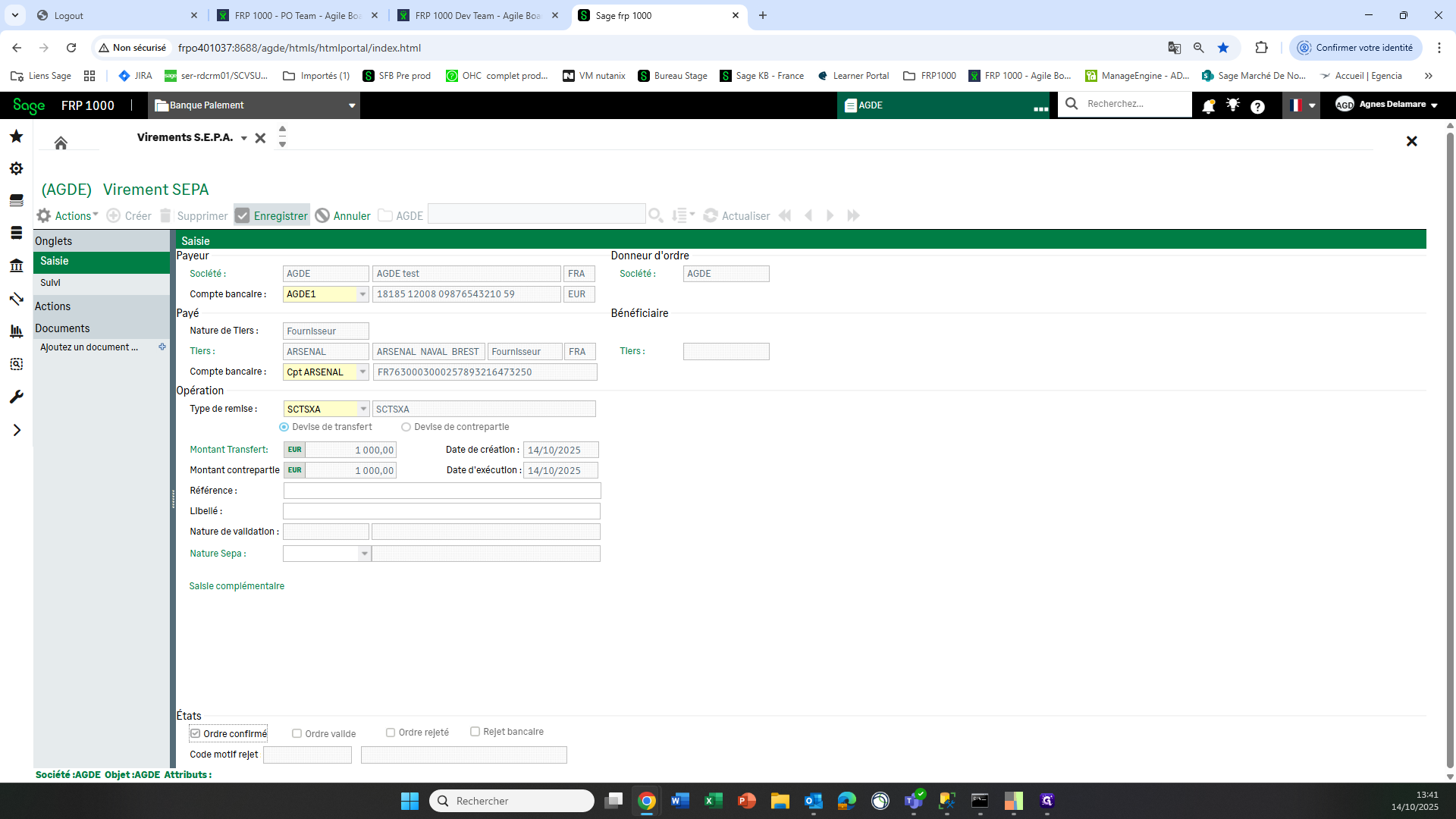
Task: Open the favorites star in left sidebar
Action: click(x=16, y=136)
